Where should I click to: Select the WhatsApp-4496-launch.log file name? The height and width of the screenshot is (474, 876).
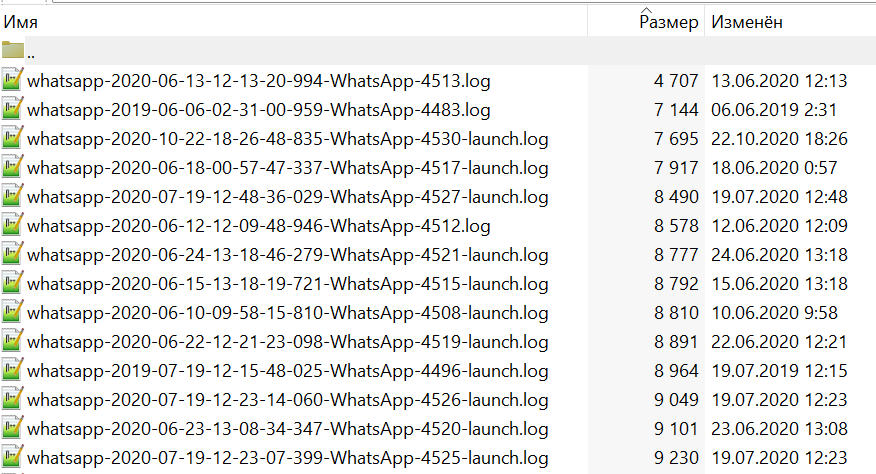[288, 371]
